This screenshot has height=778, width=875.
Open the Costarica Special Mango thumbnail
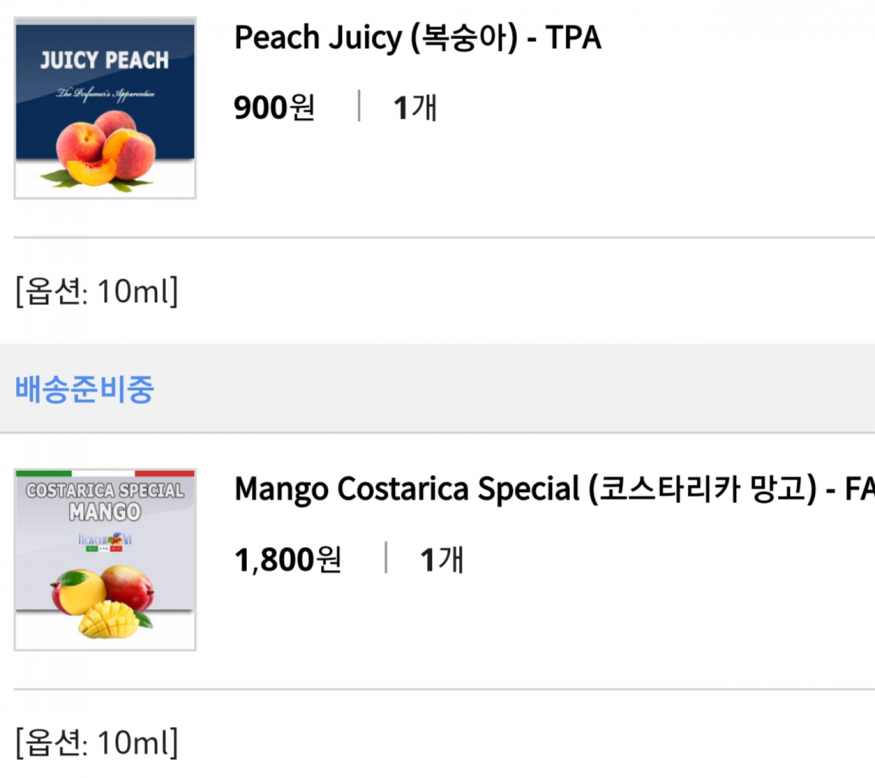(x=105, y=560)
